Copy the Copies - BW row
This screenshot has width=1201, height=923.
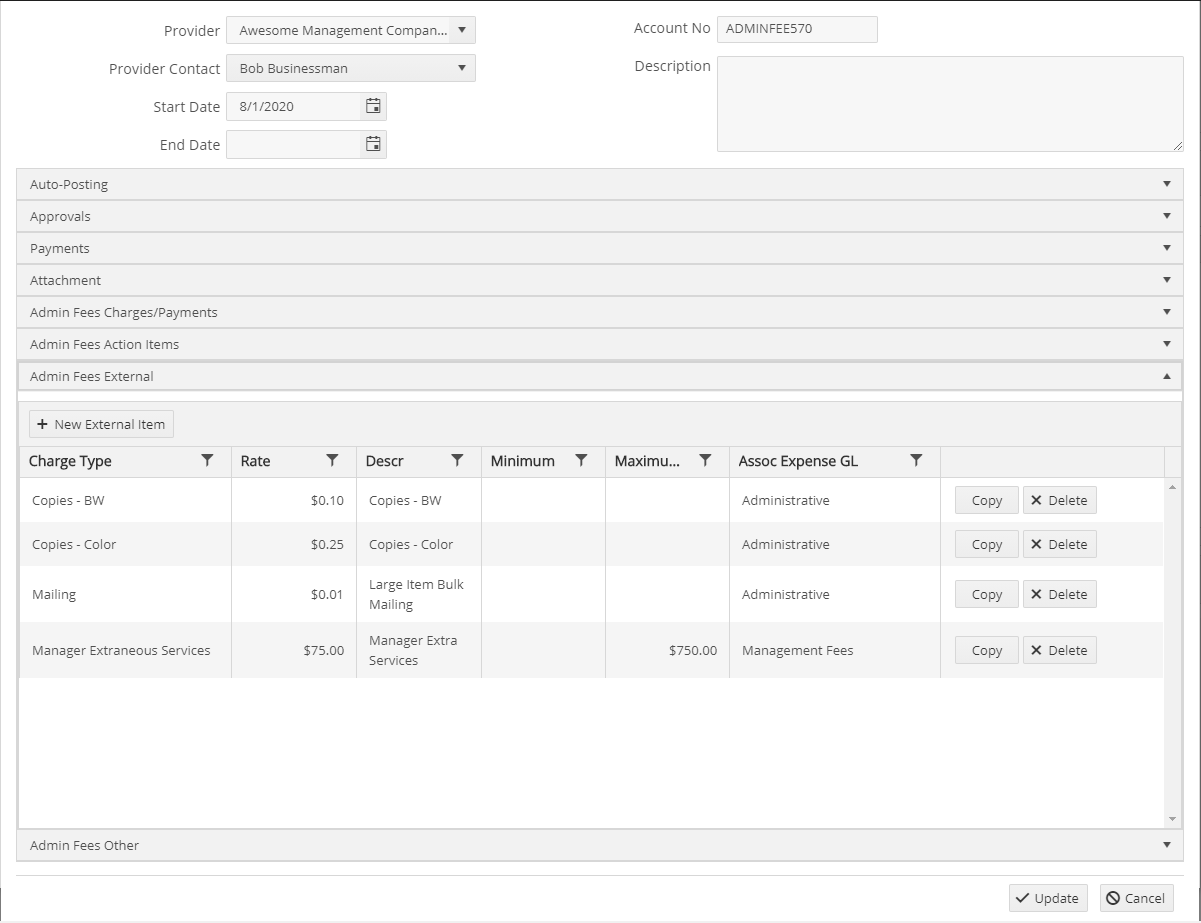[x=987, y=500]
